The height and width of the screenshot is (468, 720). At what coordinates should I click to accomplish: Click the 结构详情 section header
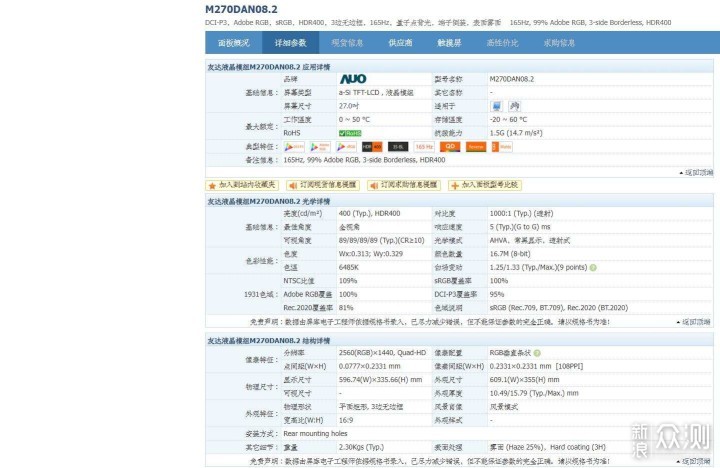click(x=269, y=341)
